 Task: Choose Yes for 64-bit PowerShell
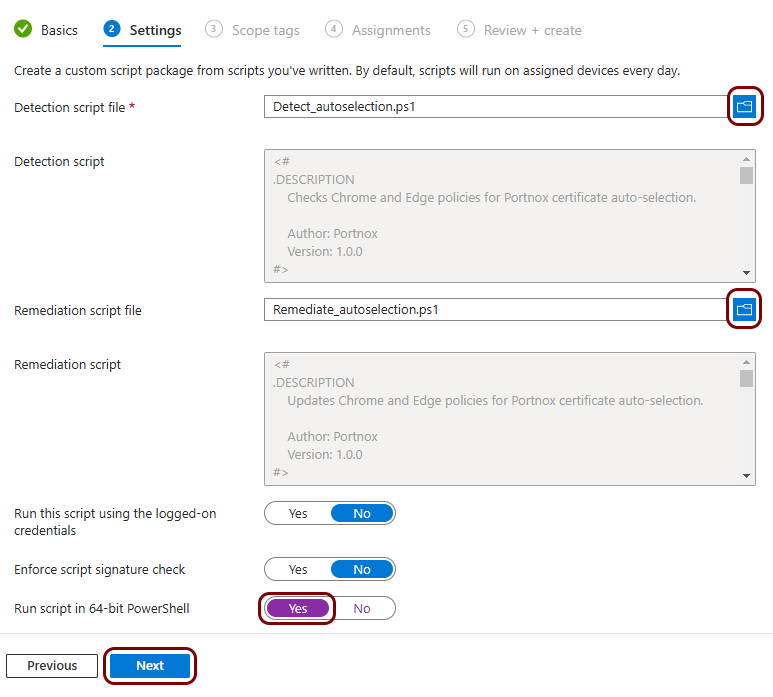[x=298, y=608]
